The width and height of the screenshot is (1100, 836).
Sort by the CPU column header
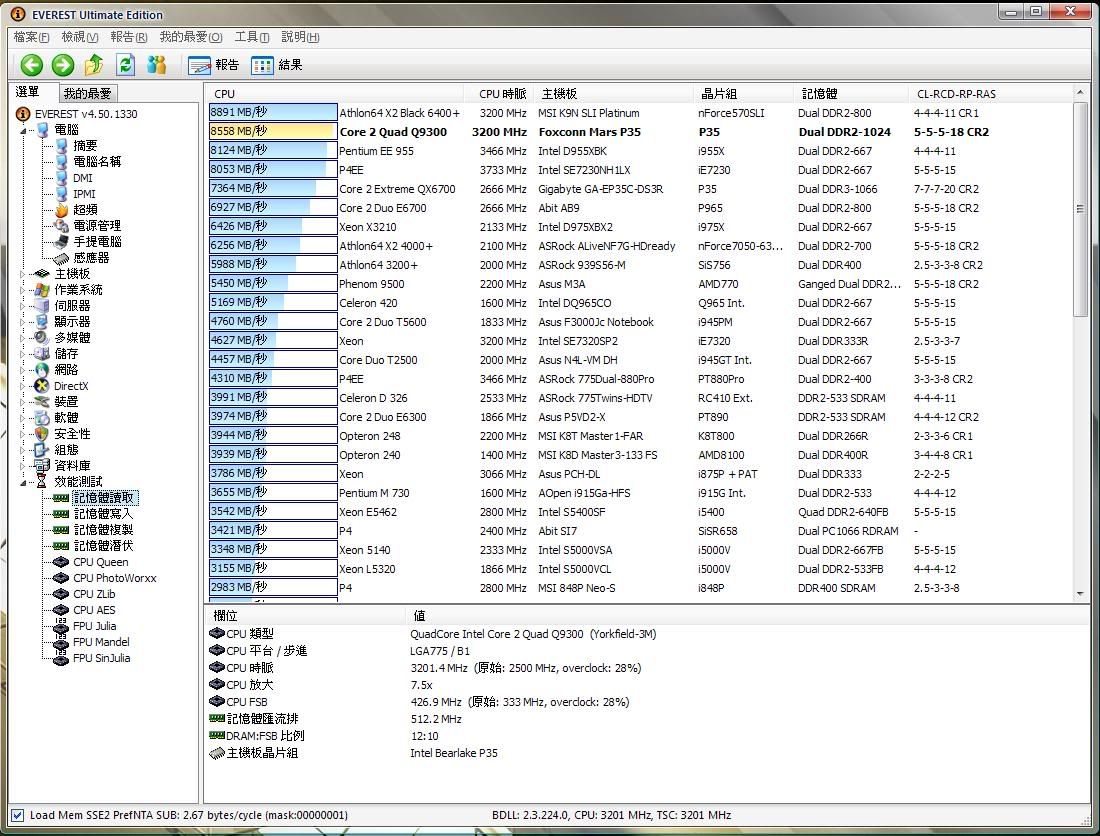click(x=334, y=94)
